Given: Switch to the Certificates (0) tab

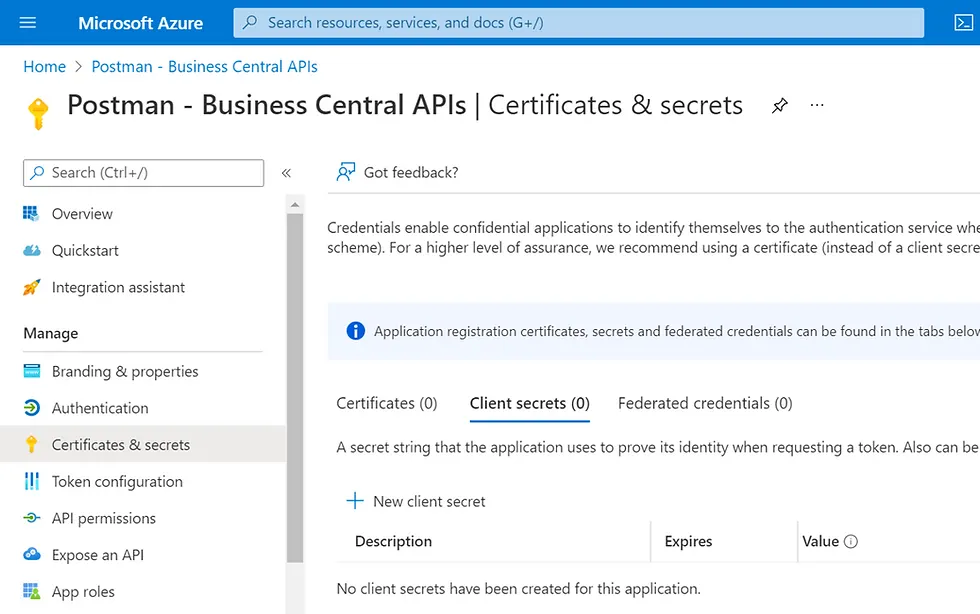Looking at the screenshot, I should point(387,403).
